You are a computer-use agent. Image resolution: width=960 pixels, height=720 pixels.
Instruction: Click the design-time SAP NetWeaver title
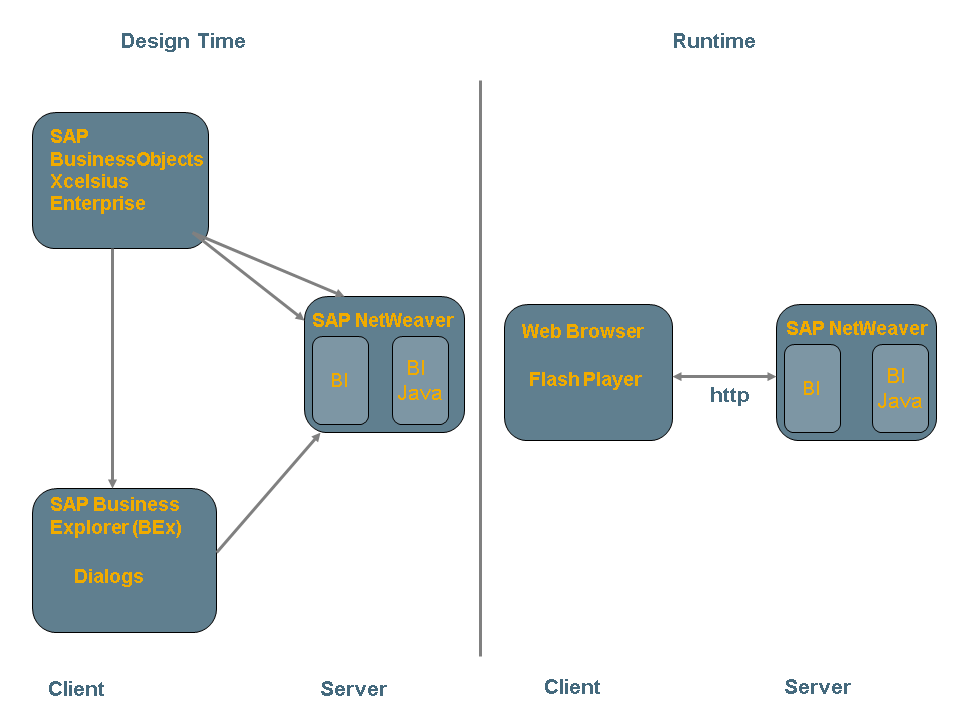383,320
